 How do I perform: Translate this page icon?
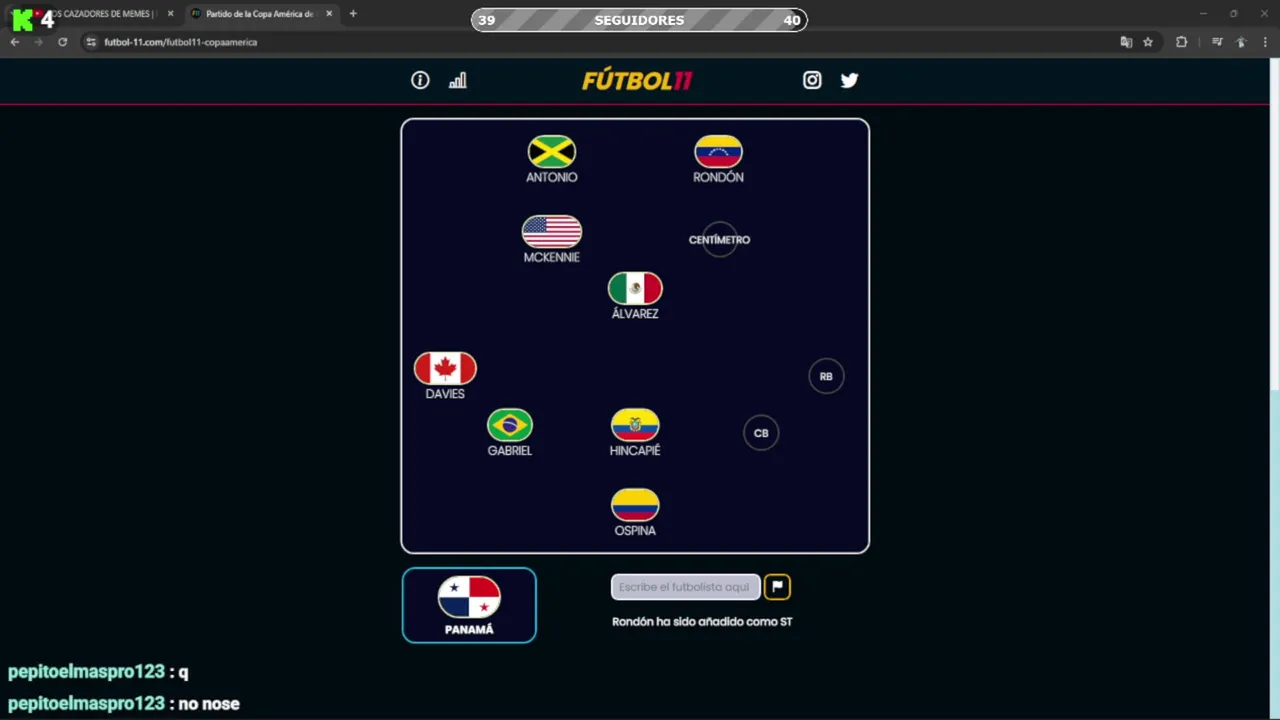tap(1126, 42)
